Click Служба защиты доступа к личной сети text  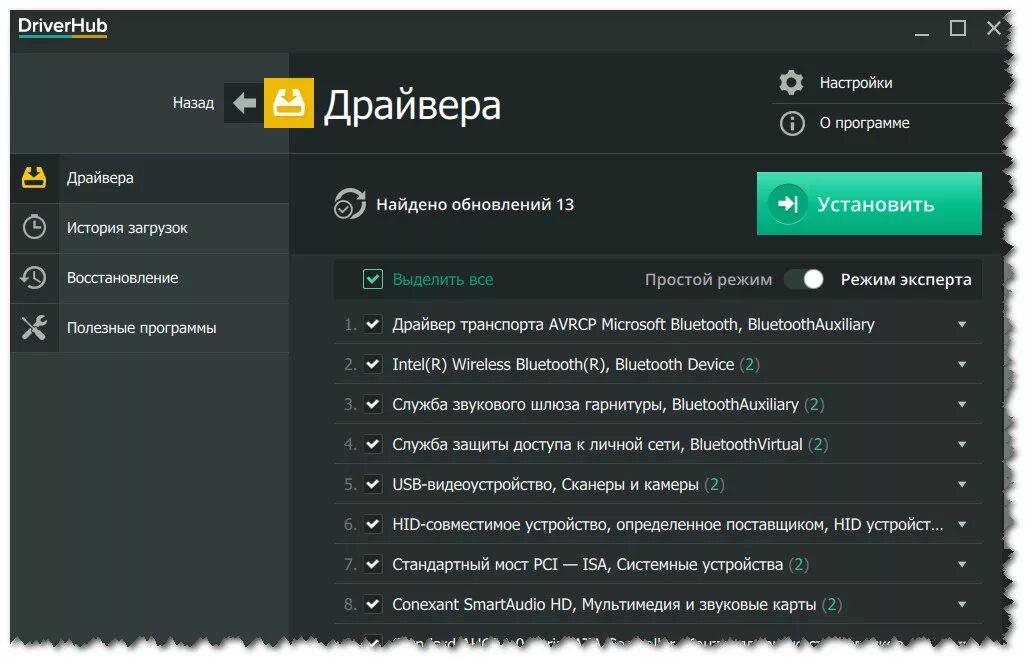597,444
